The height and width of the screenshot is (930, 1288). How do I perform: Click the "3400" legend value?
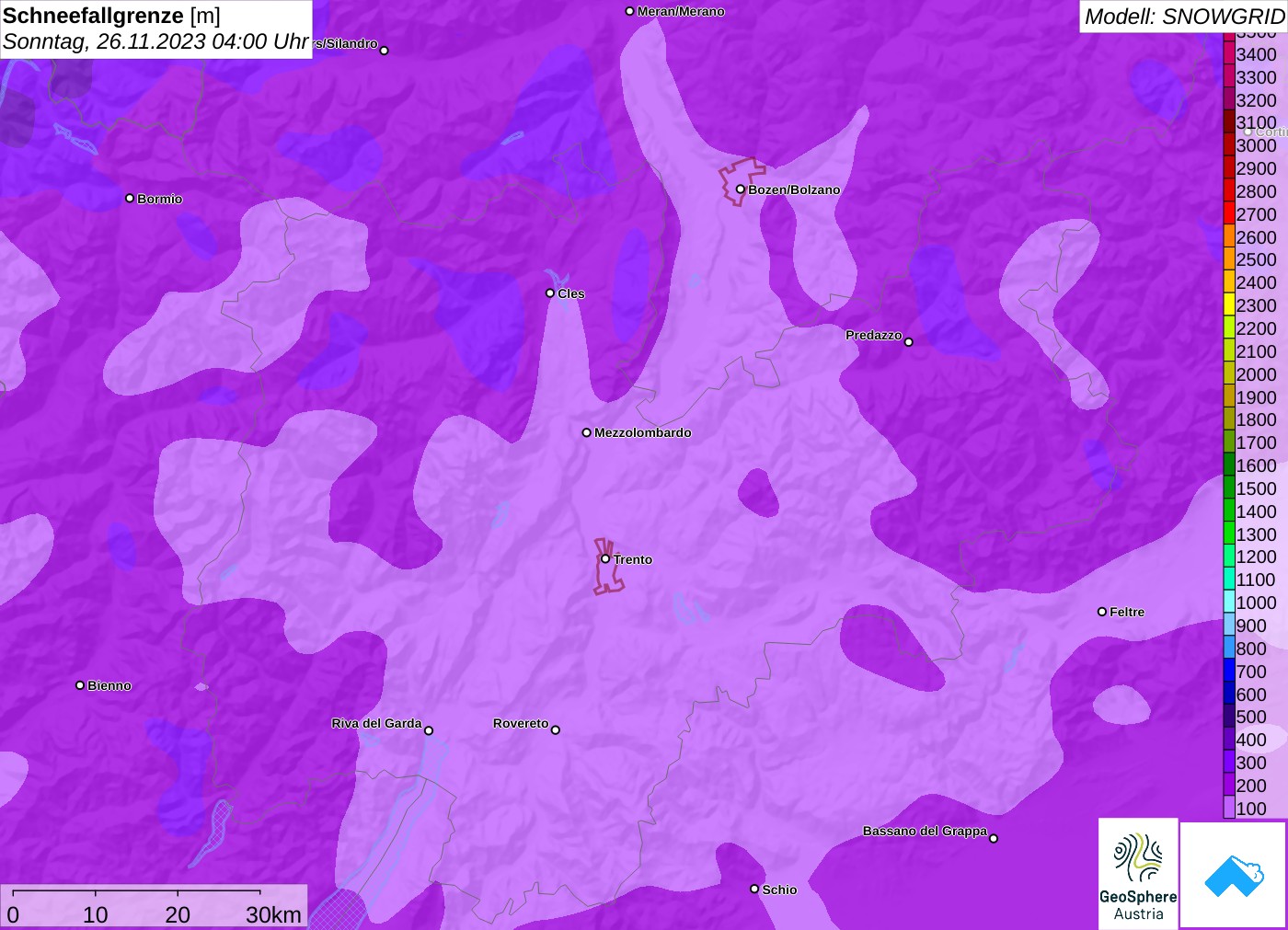[1256, 54]
